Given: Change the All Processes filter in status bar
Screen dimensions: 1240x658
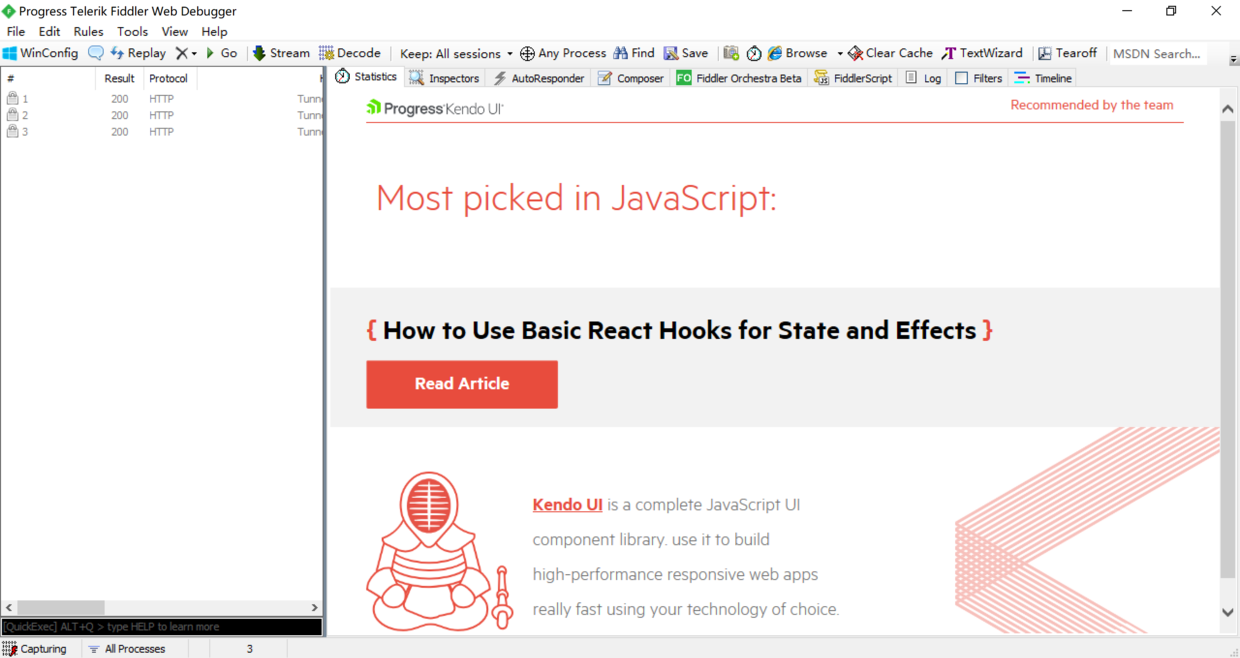Looking at the screenshot, I should 127,649.
